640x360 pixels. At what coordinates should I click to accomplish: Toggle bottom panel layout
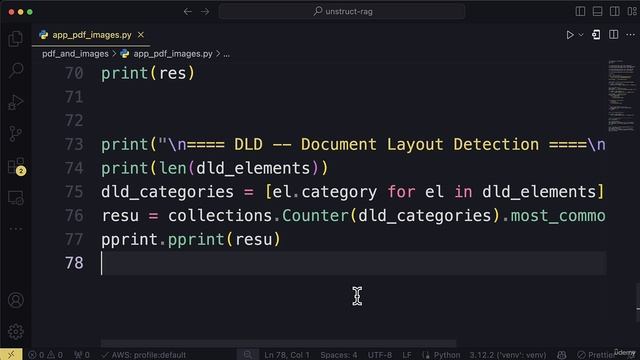coord(597,11)
